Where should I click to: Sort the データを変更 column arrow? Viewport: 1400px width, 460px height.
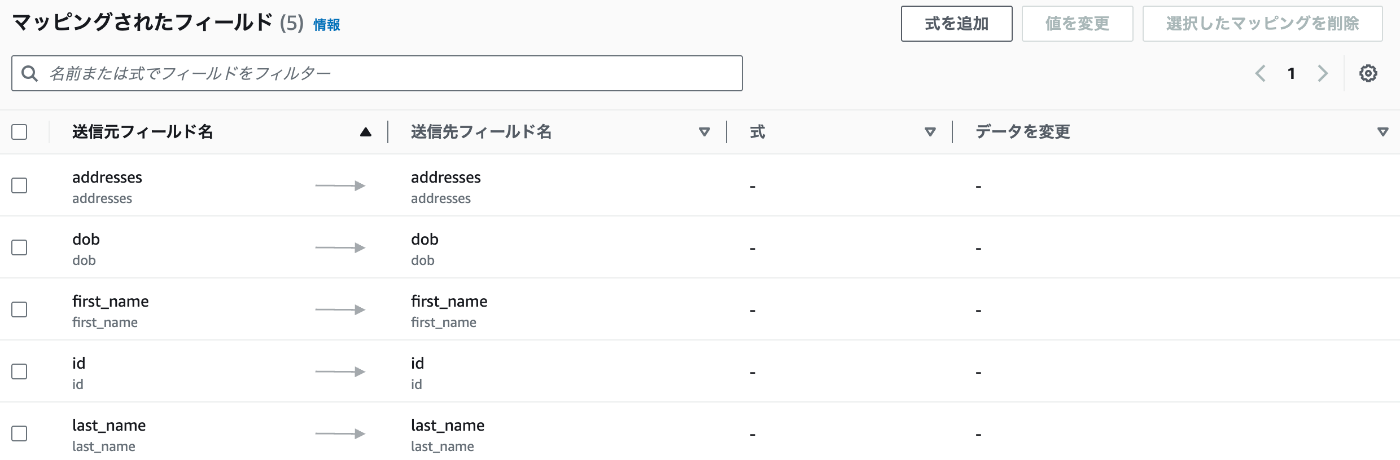pos(1383,132)
